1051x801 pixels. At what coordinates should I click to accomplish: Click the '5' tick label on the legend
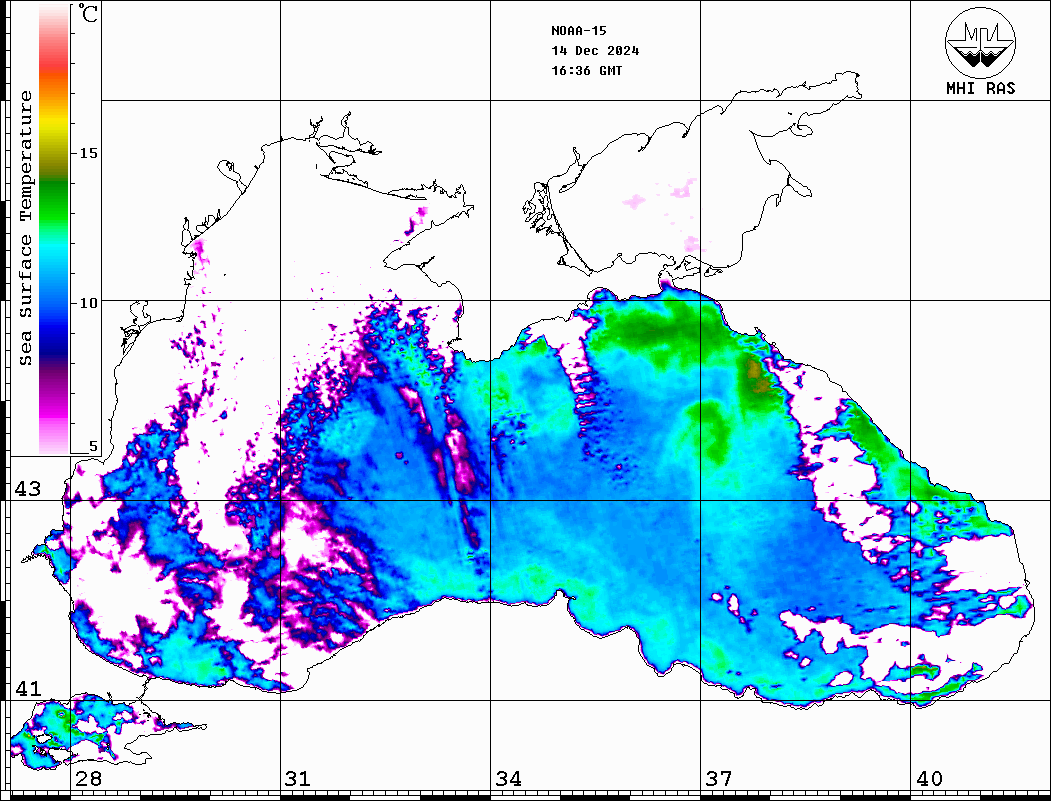93,446
